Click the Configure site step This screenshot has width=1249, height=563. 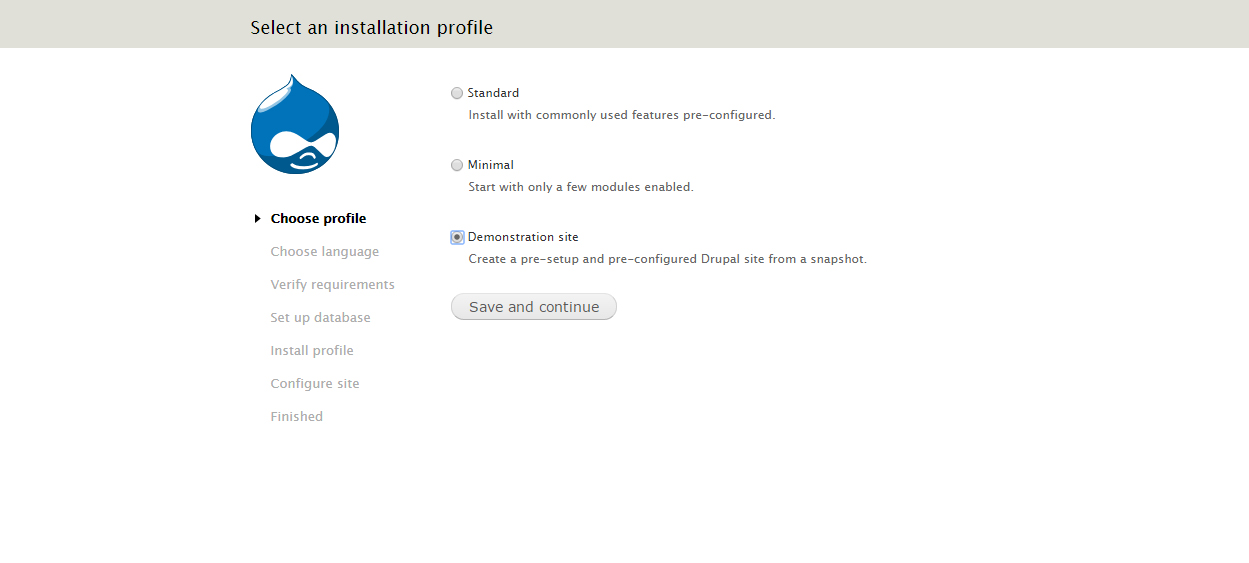click(315, 384)
